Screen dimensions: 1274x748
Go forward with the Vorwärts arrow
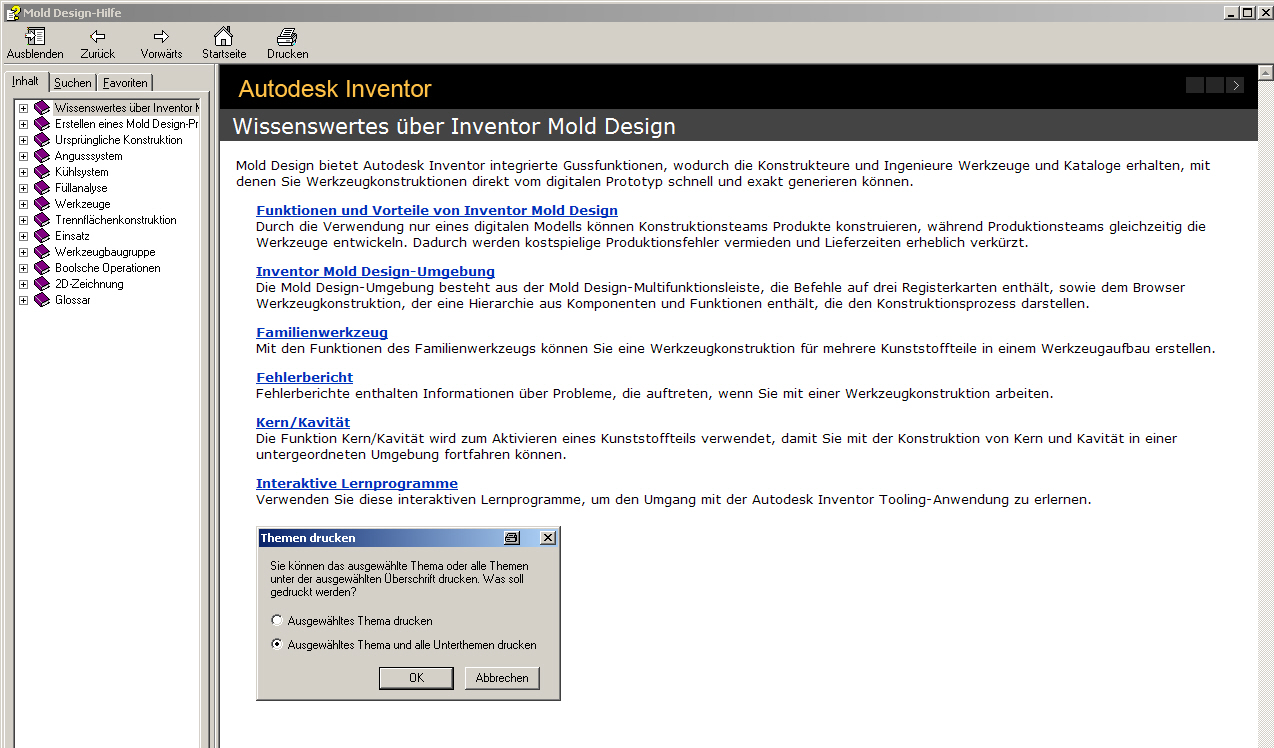[161, 36]
